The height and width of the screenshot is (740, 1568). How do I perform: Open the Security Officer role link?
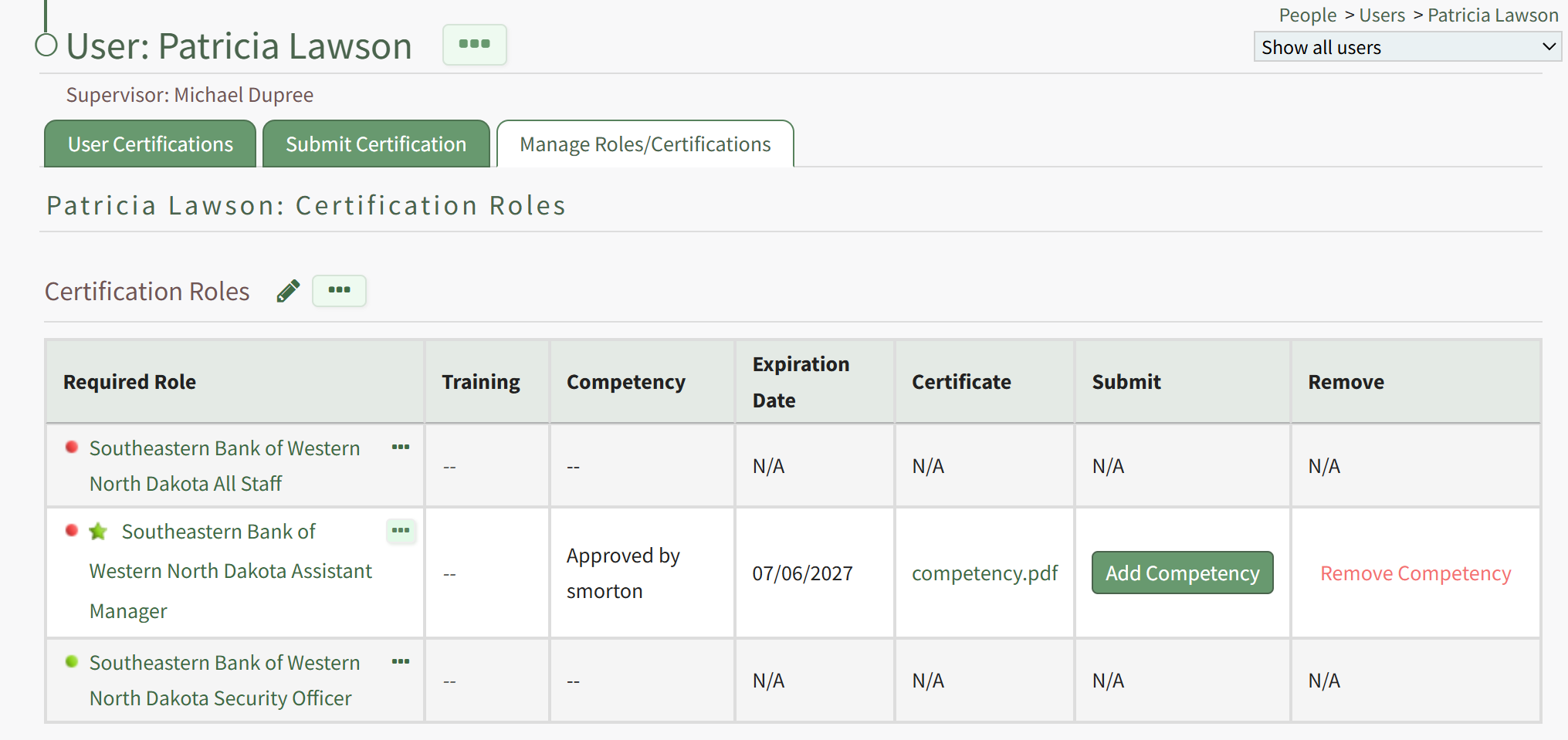pos(225,681)
